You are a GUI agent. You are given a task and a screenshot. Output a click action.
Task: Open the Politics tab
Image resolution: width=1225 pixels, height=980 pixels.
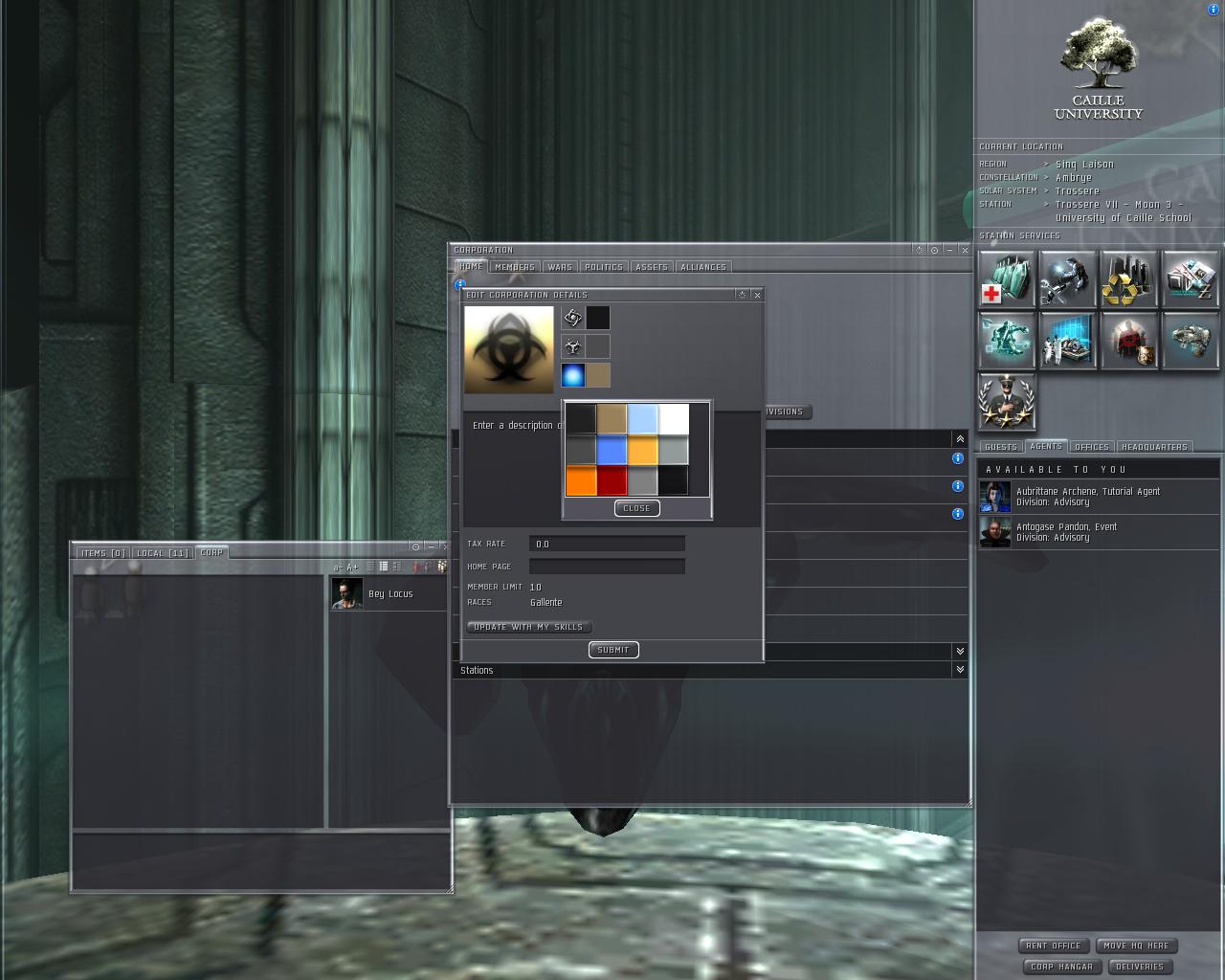604,267
